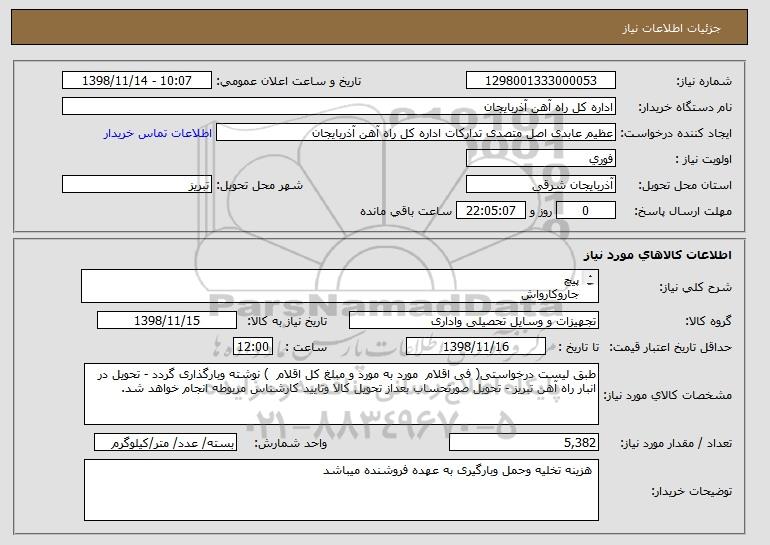
Task: Click the شماره نیاز field 1298001333000053
Action: [541, 81]
